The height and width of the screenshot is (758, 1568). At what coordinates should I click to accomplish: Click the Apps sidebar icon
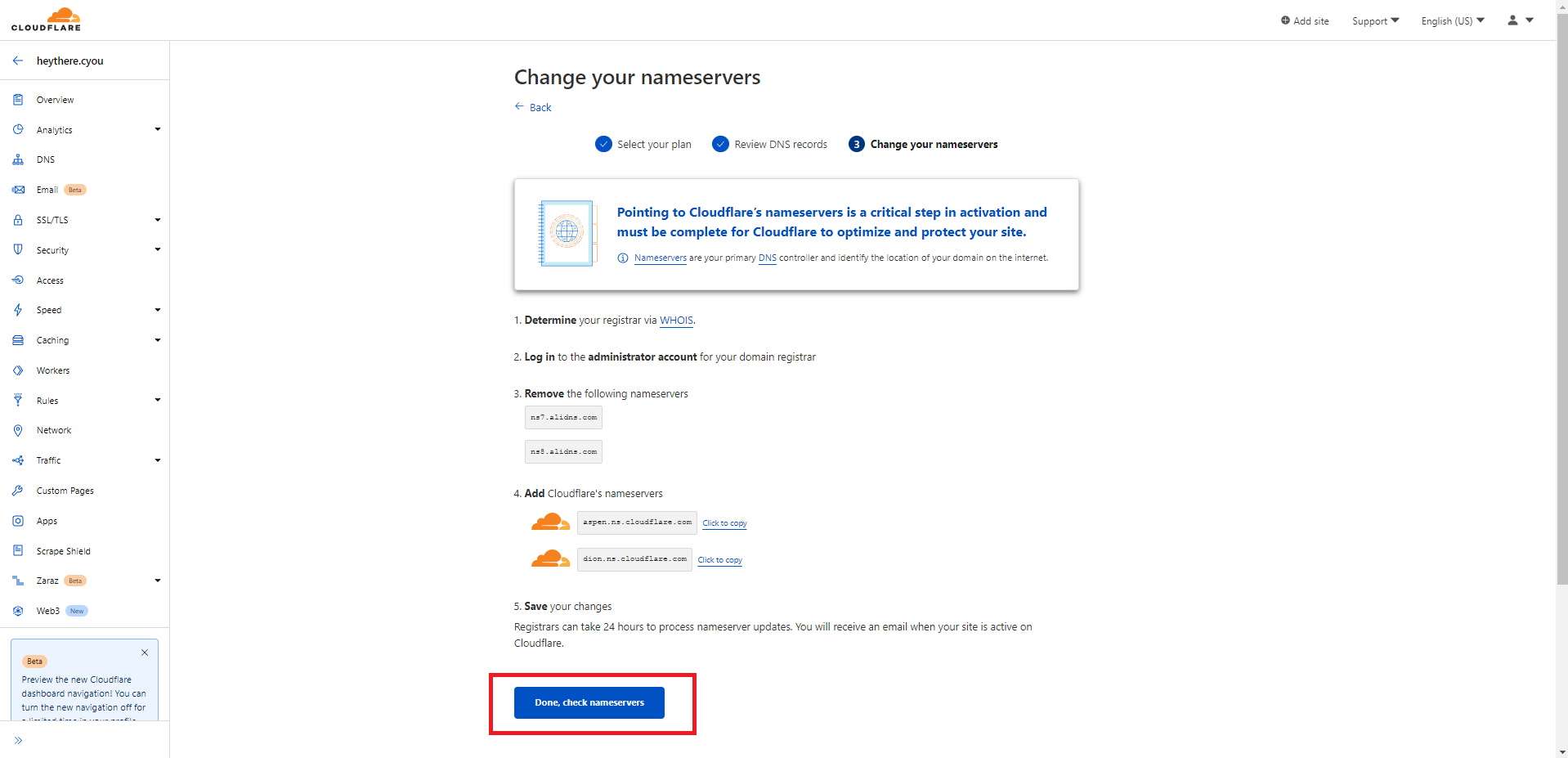click(x=18, y=521)
